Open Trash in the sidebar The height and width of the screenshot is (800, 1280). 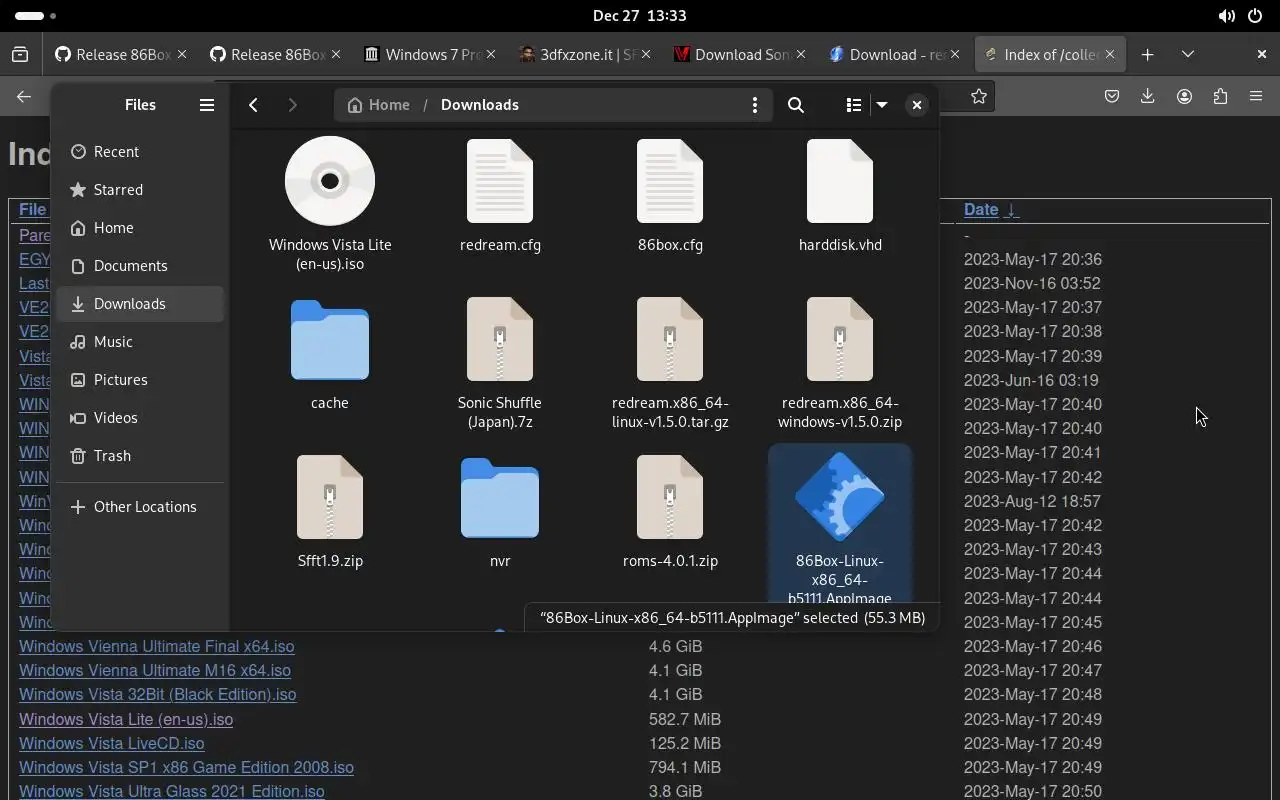pyautogui.click(x=140, y=456)
